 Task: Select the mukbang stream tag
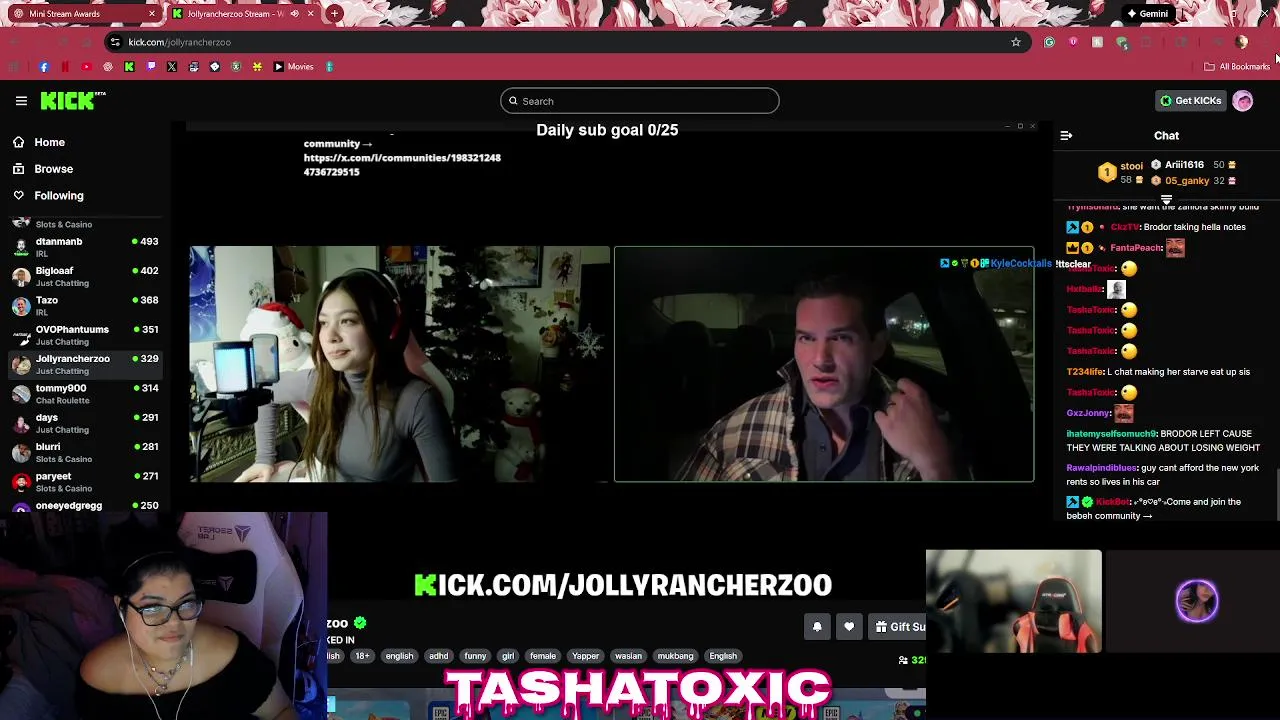pyautogui.click(x=675, y=656)
